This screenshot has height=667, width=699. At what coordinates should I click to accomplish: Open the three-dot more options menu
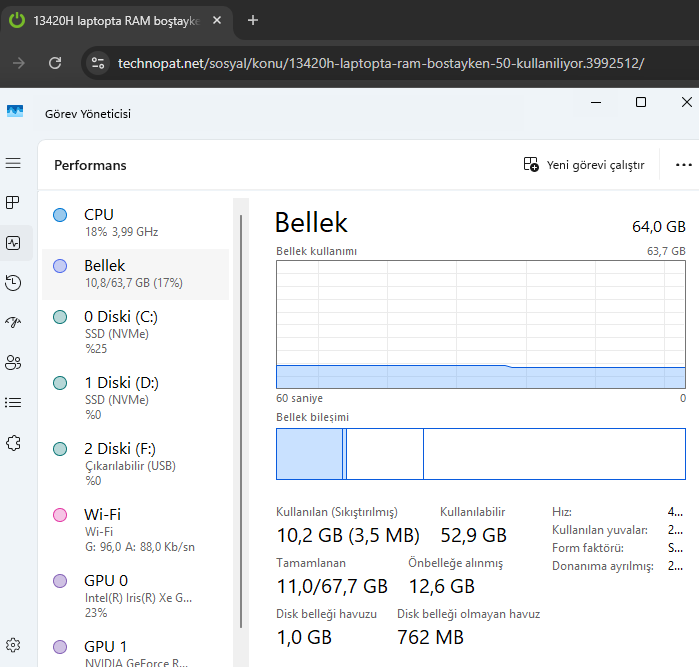pyautogui.click(x=684, y=165)
